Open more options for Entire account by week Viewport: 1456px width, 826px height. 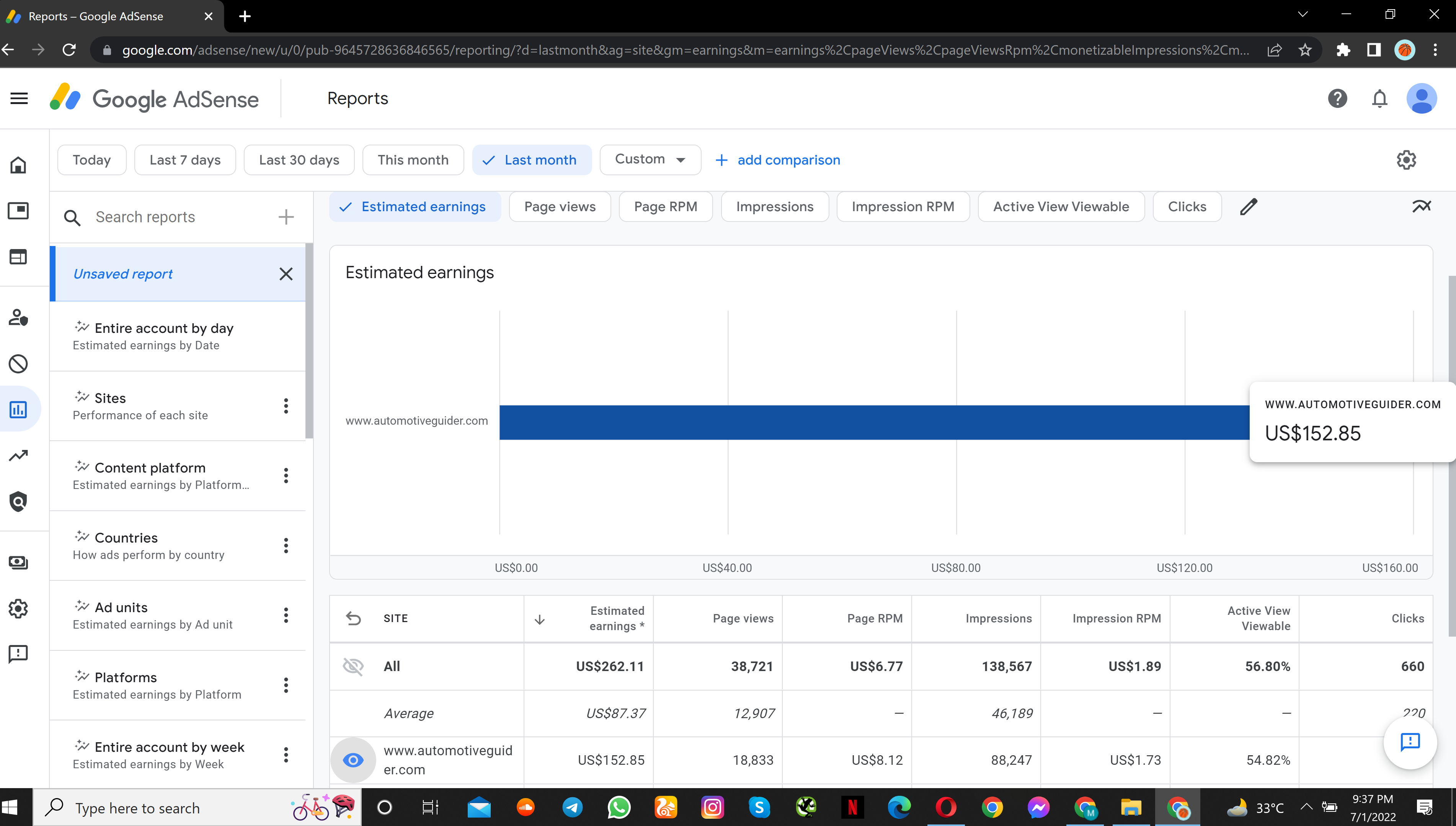click(x=286, y=754)
